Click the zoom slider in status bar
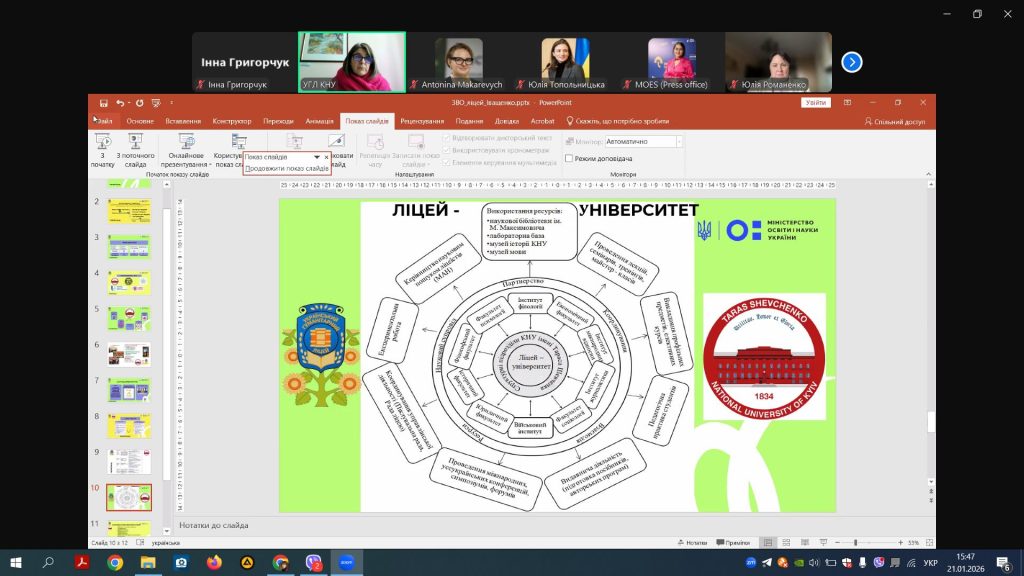 tap(857, 542)
